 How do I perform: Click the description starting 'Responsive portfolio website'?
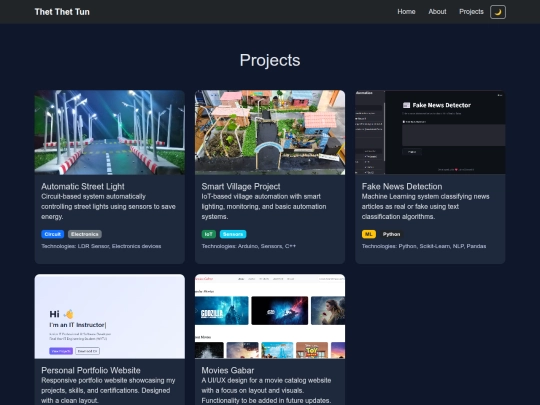click(x=108, y=390)
